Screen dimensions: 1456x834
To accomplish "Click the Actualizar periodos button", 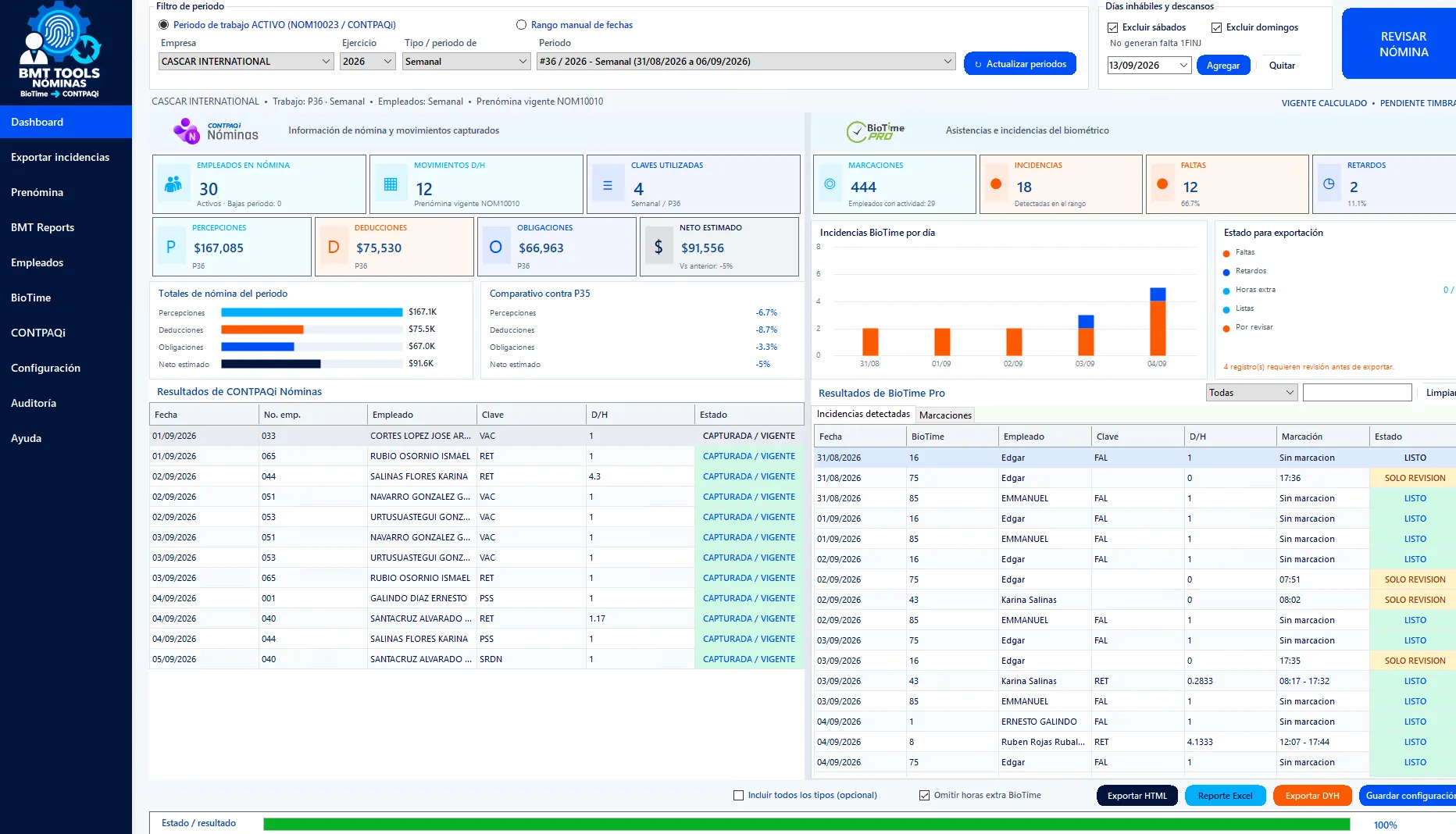I will 1020,64.
